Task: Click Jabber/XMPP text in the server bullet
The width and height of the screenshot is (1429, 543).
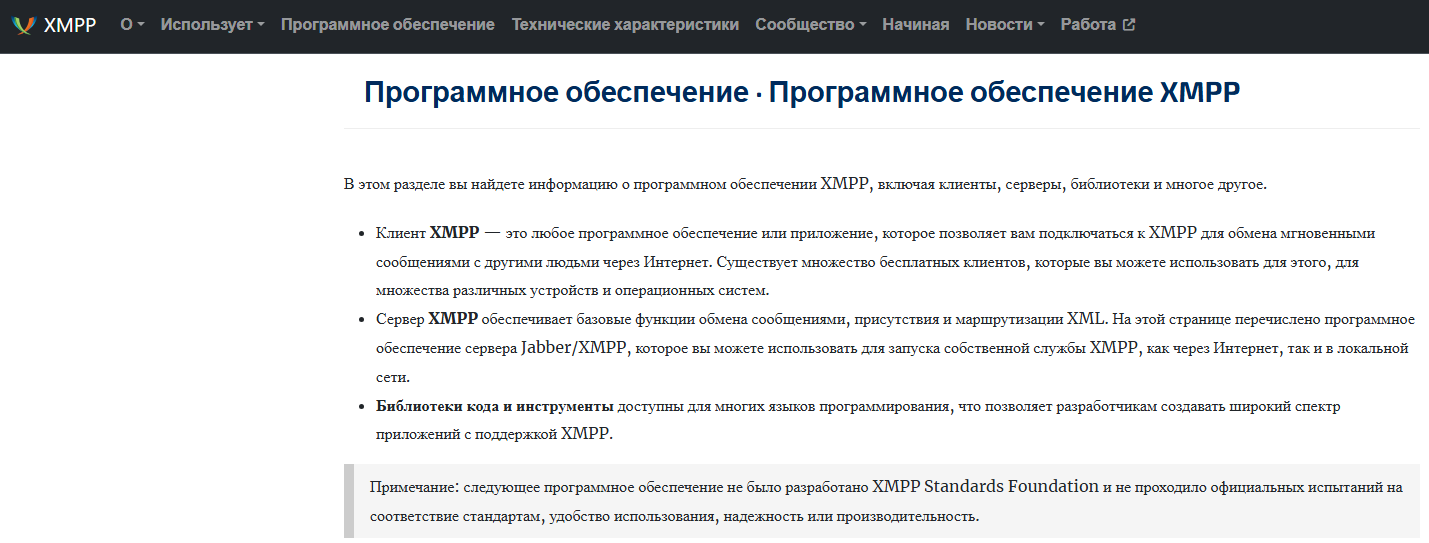Action: point(575,349)
